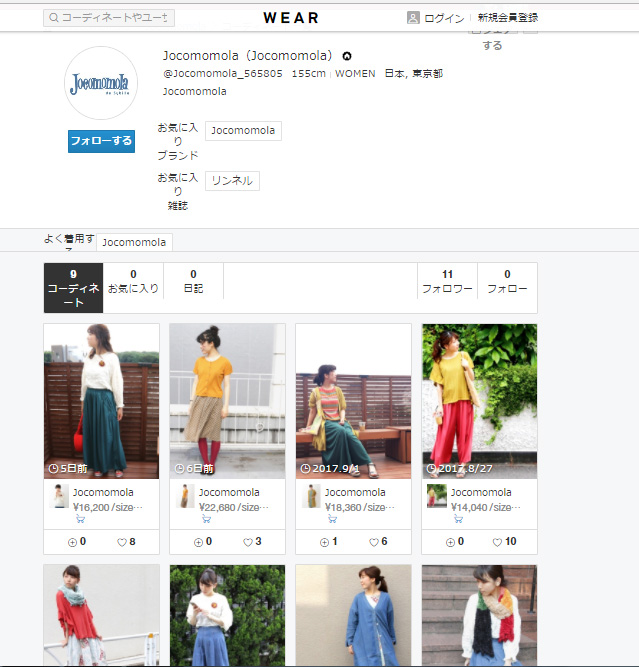Screen dimensions: 639x667
Task: Select the 9 コーディネート tab
Action: (x=73, y=288)
